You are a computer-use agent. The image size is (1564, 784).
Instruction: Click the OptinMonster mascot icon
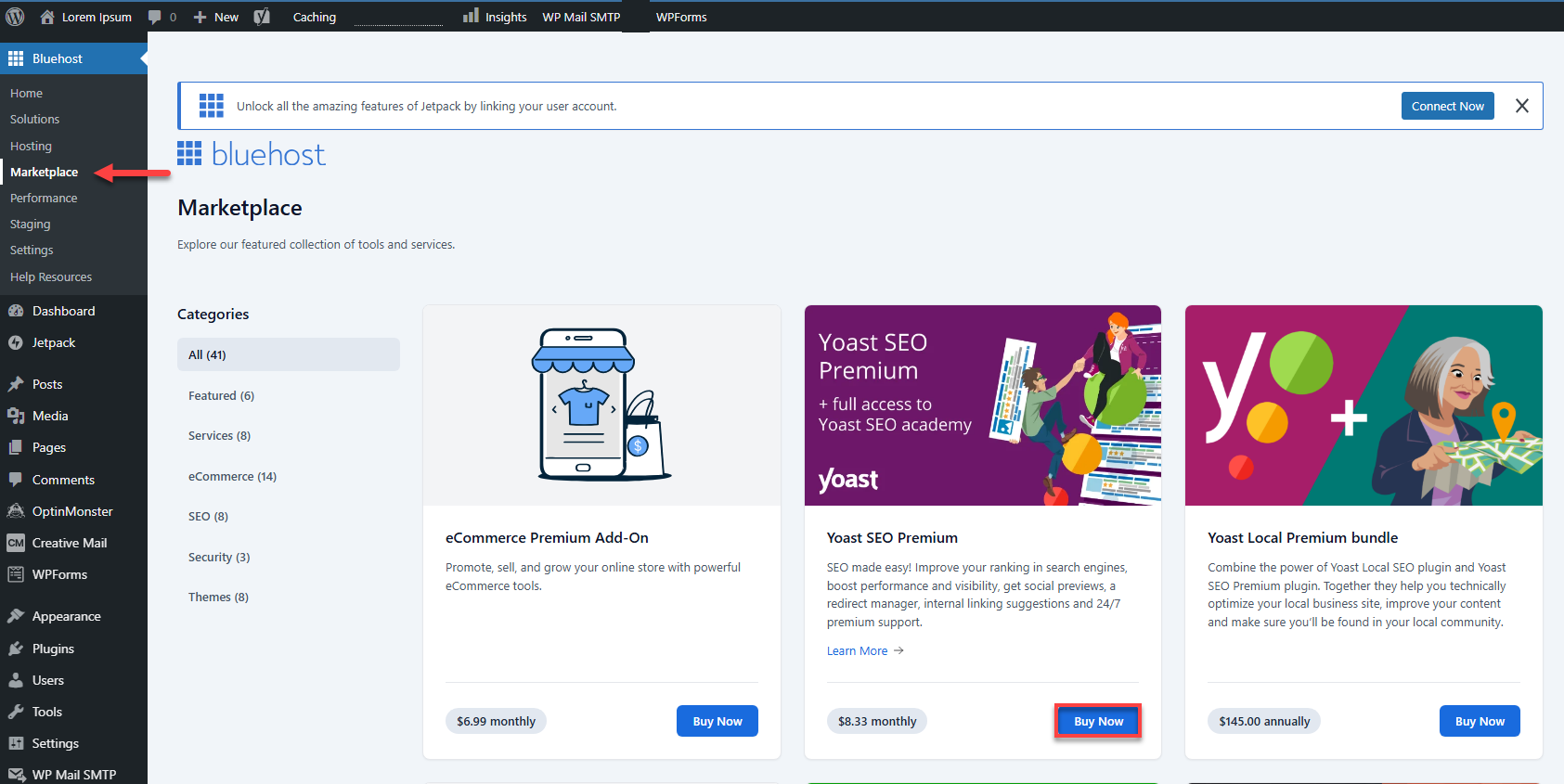(x=16, y=511)
